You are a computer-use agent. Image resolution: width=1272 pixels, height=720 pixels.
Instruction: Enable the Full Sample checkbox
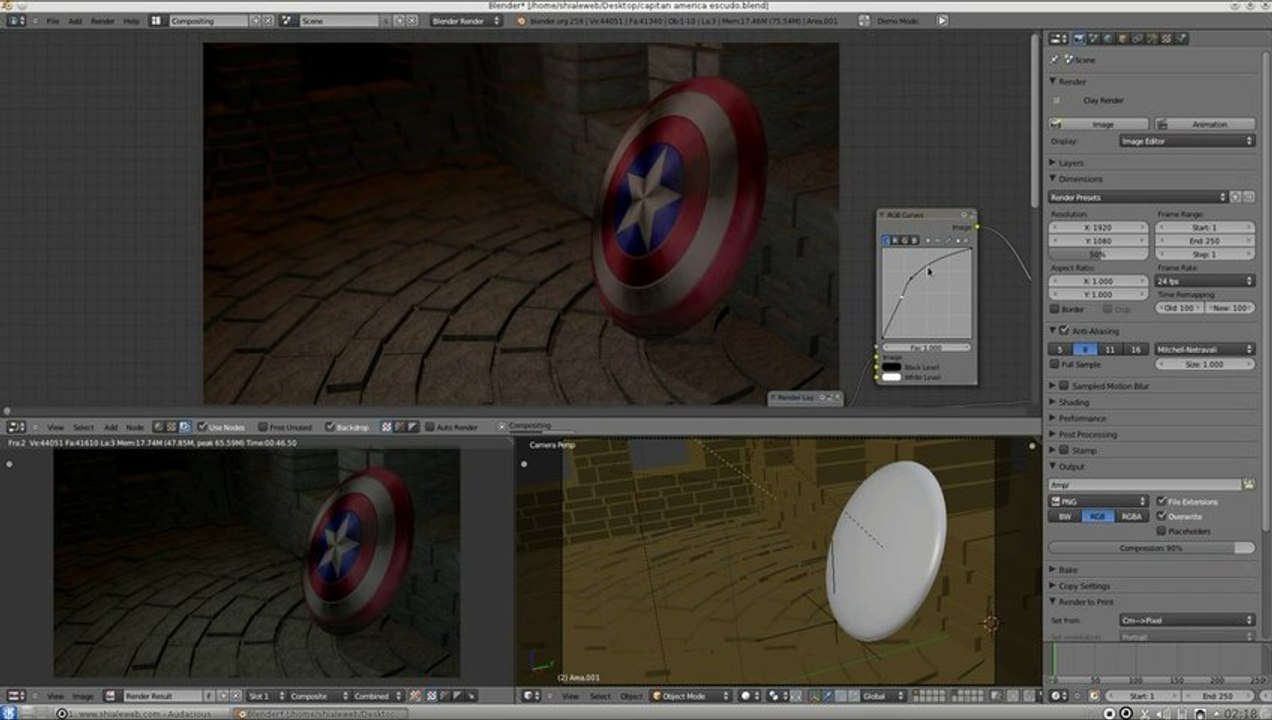pyautogui.click(x=1055, y=365)
